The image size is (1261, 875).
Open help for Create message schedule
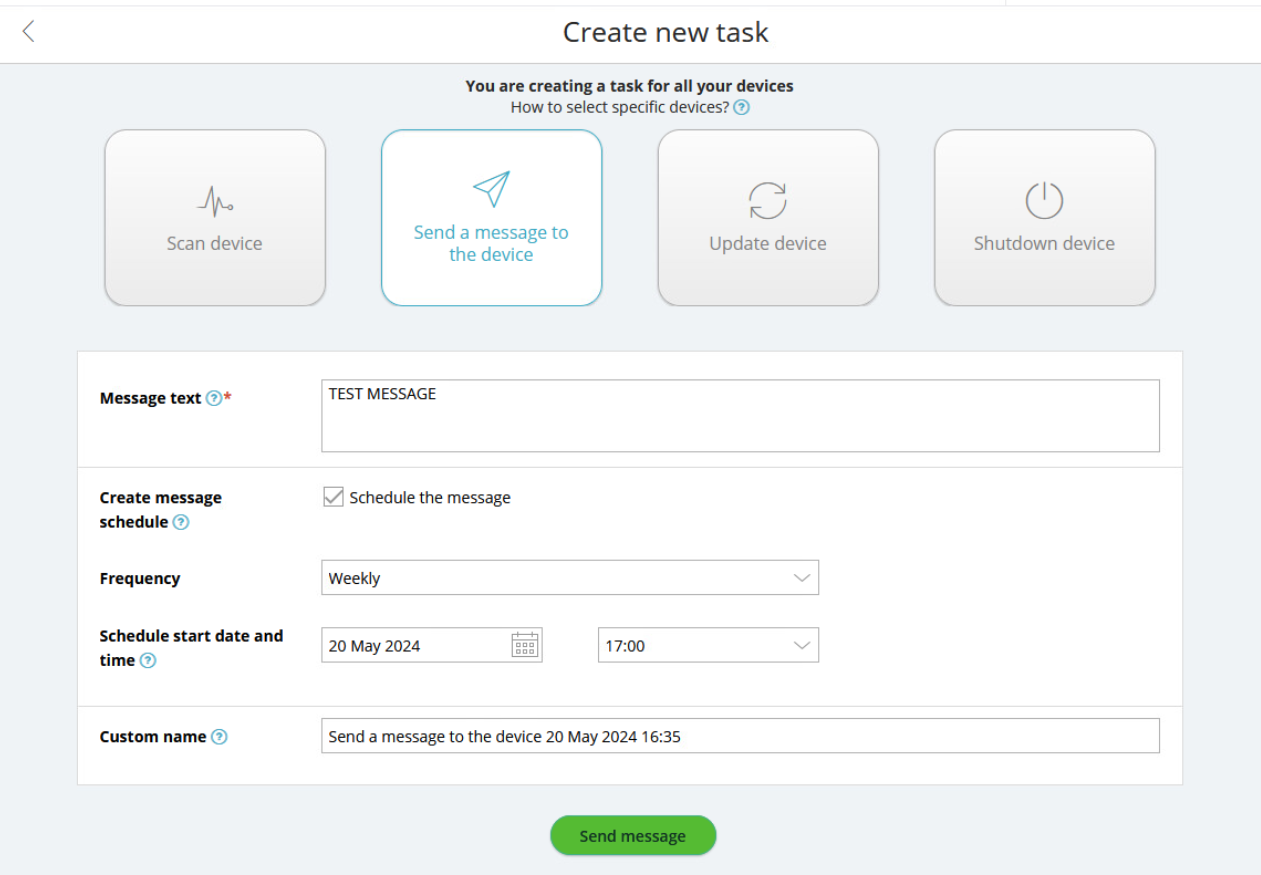pyautogui.click(x=181, y=522)
